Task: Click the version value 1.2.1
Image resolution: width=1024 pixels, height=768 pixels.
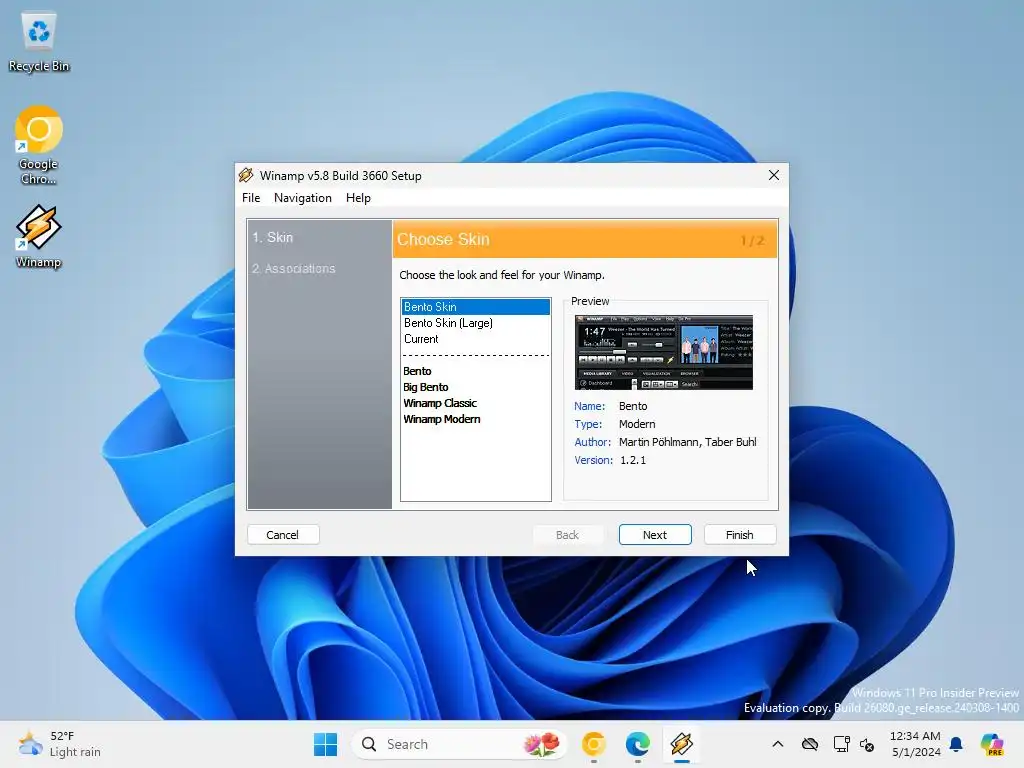Action: [x=633, y=460]
